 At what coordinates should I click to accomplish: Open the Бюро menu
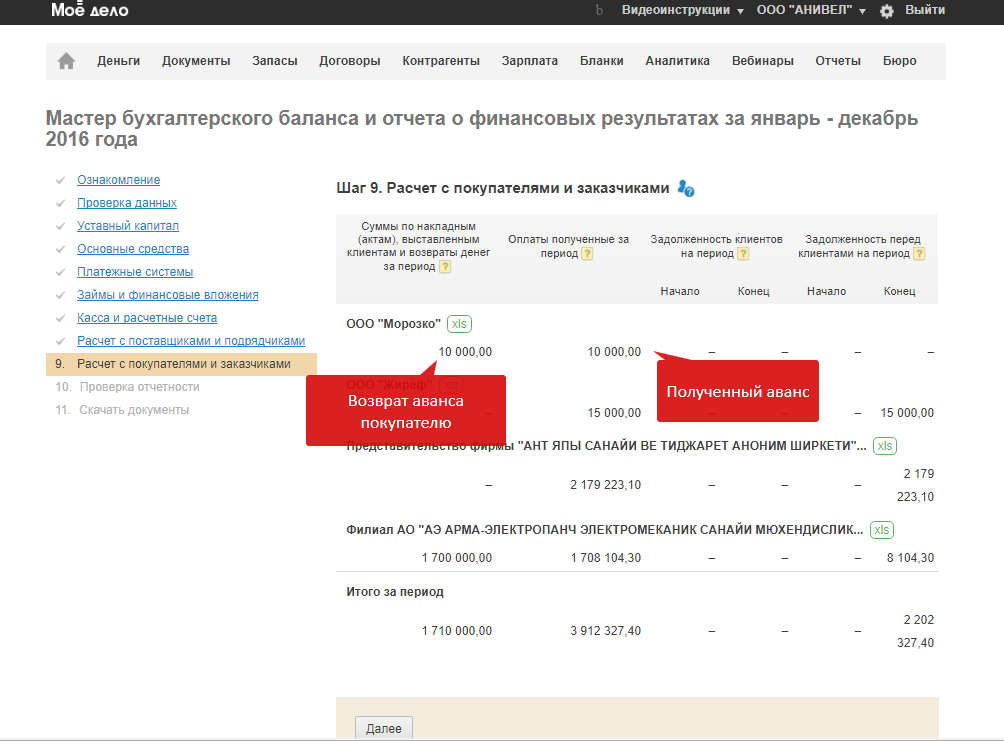pos(900,61)
